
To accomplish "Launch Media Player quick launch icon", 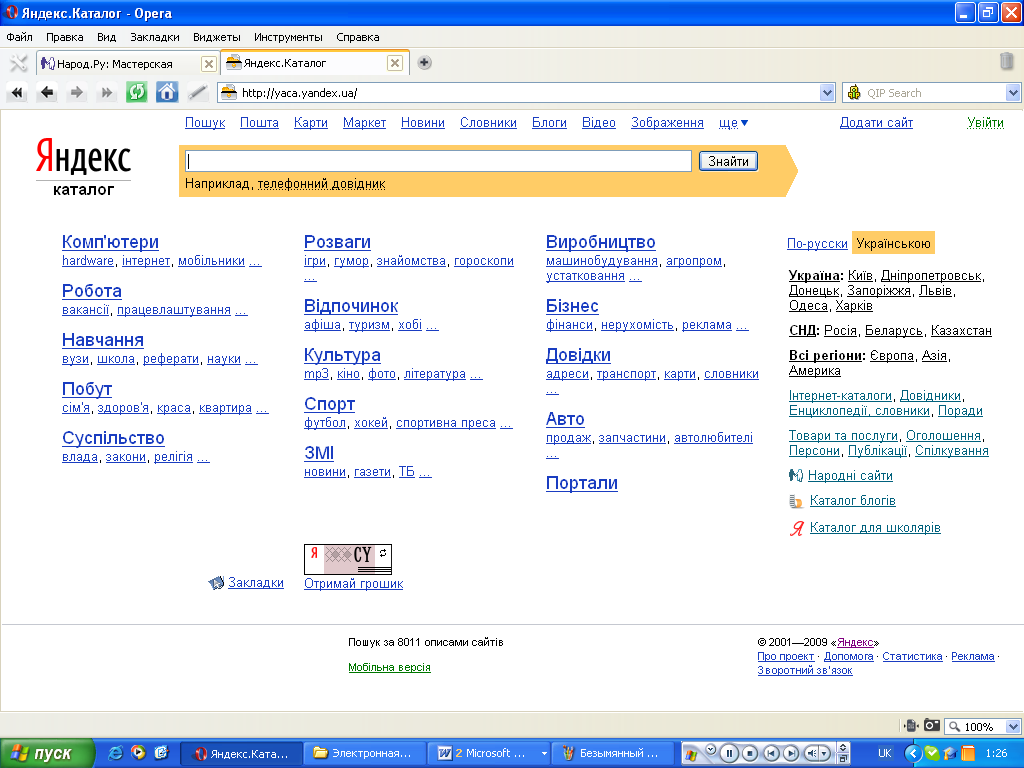I will [138, 752].
